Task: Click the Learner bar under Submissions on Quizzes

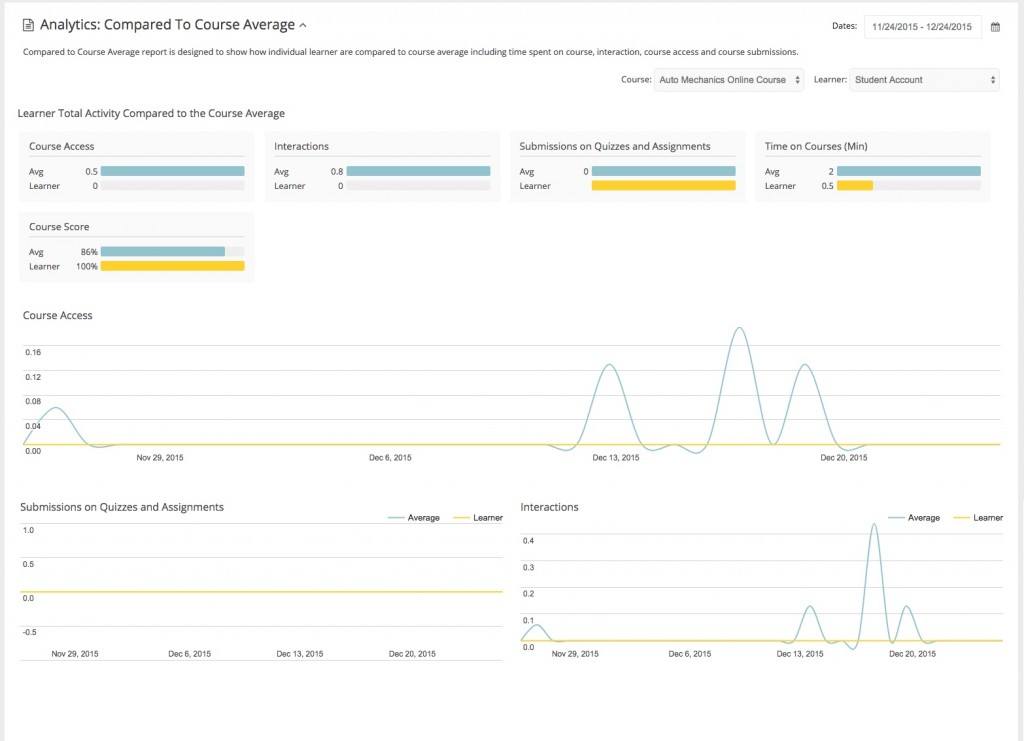Action: 665,185
